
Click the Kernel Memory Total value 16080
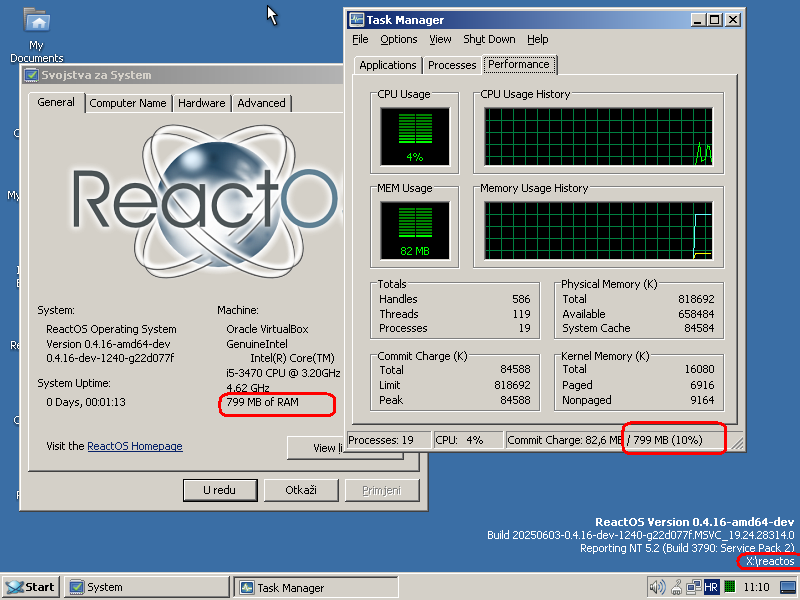pos(699,369)
